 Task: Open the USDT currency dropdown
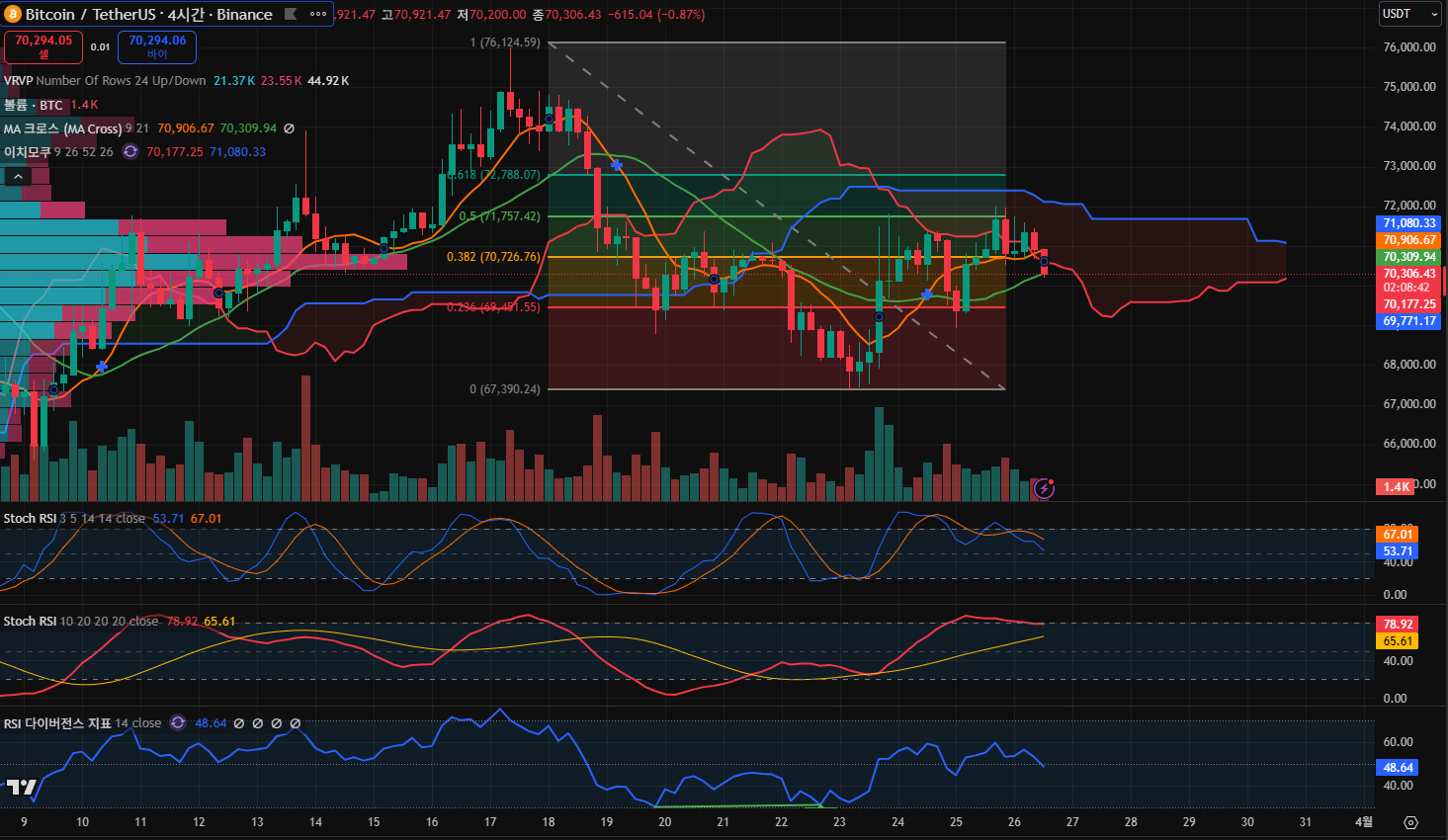click(x=1409, y=14)
